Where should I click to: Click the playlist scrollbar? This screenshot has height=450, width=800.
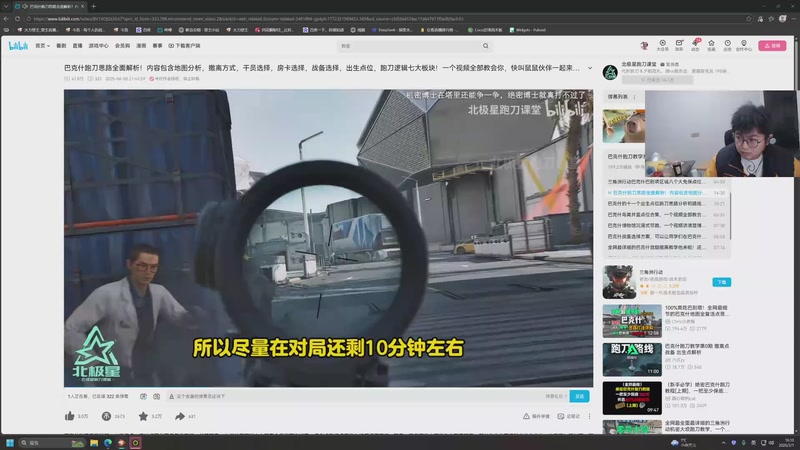pyautogui.click(x=731, y=214)
